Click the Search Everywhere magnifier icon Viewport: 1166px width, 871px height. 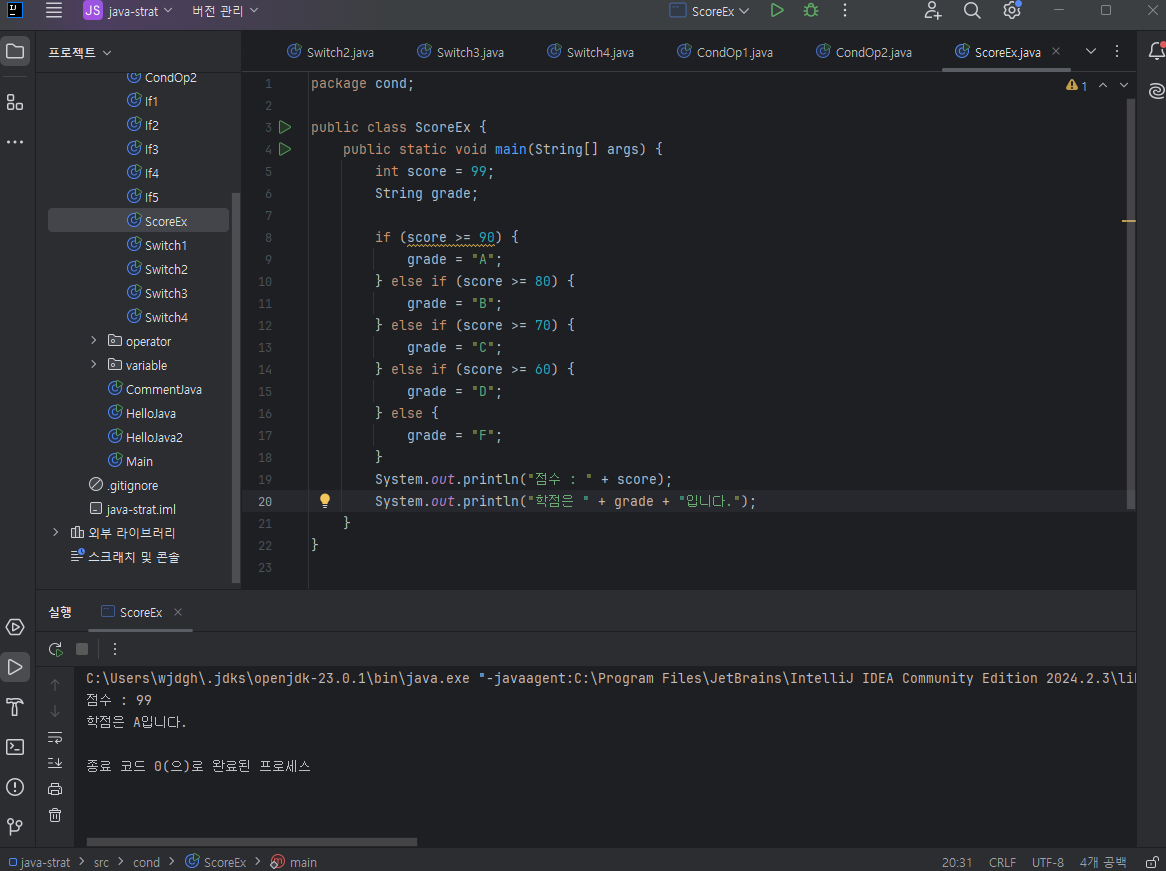click(972, 11)
